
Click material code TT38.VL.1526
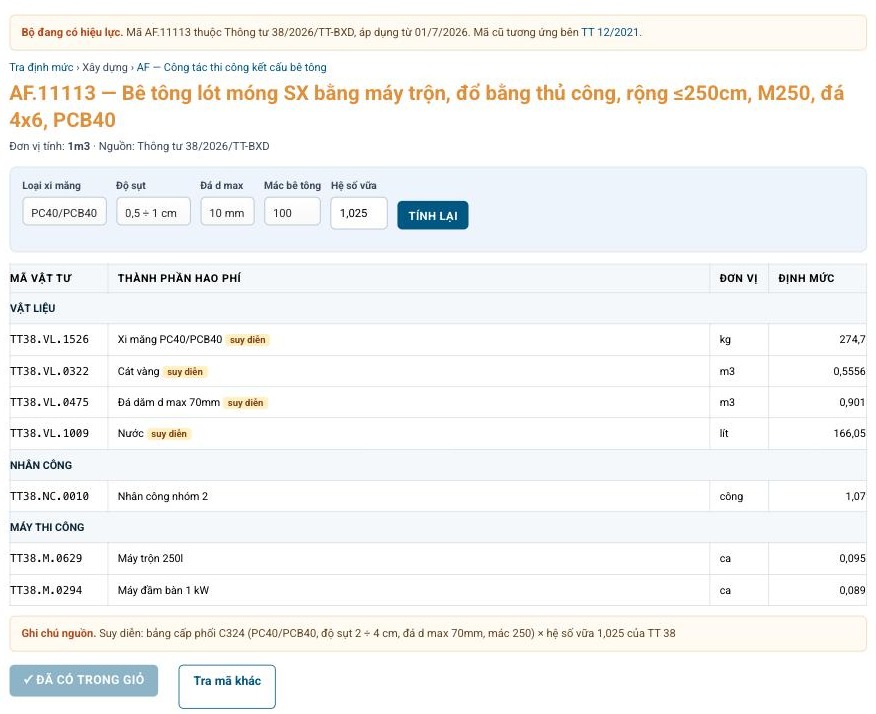coord(50,339)
